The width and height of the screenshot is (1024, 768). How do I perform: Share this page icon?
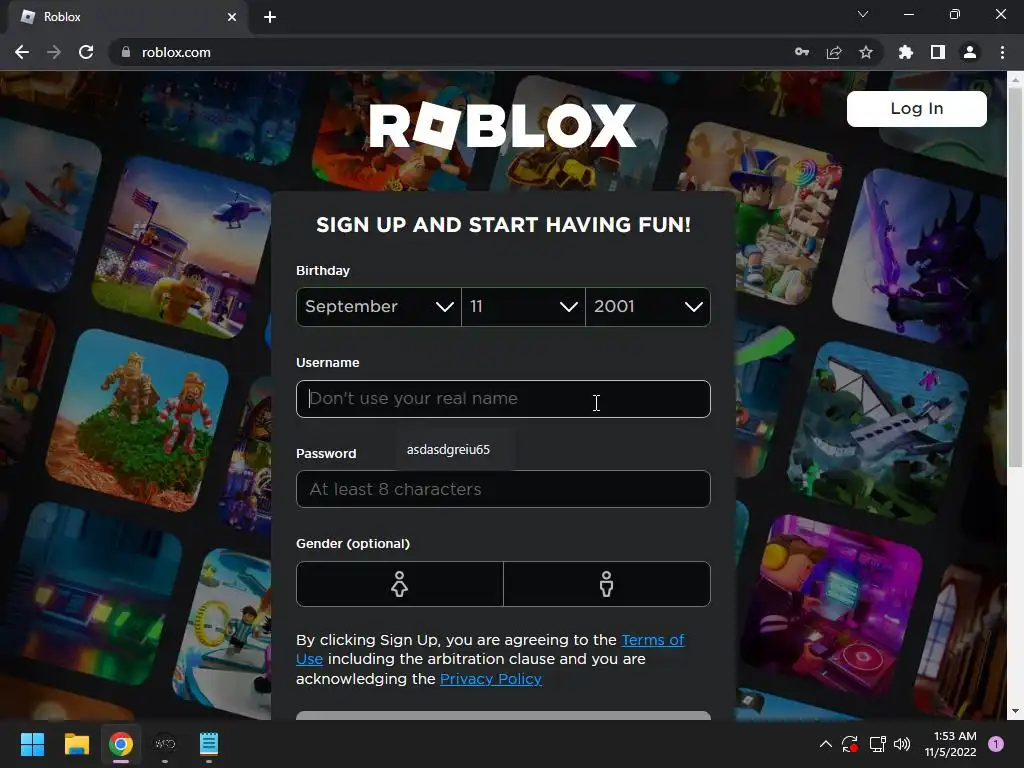tap(834, 52)
